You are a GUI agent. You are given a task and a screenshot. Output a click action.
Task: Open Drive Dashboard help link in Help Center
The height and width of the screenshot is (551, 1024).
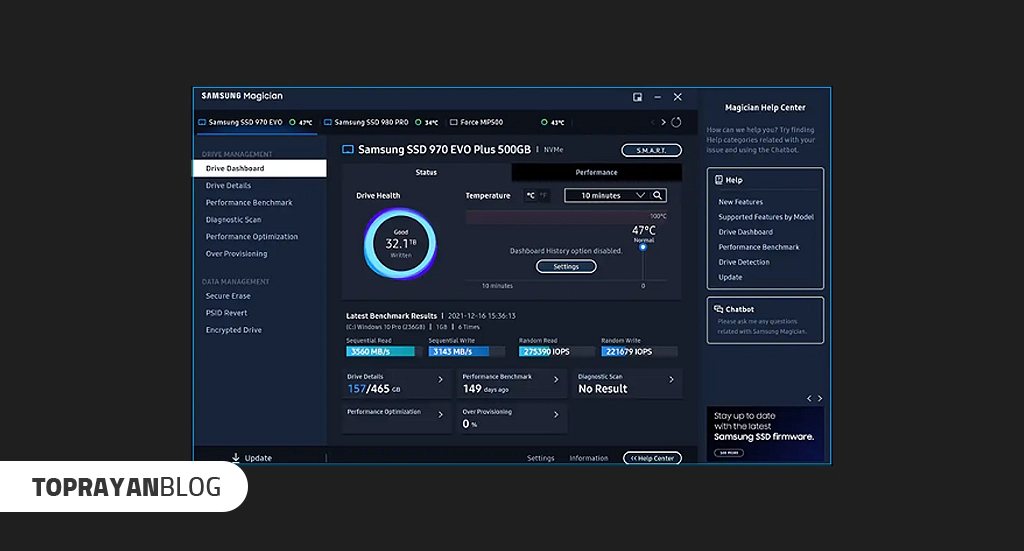point(745,232)
